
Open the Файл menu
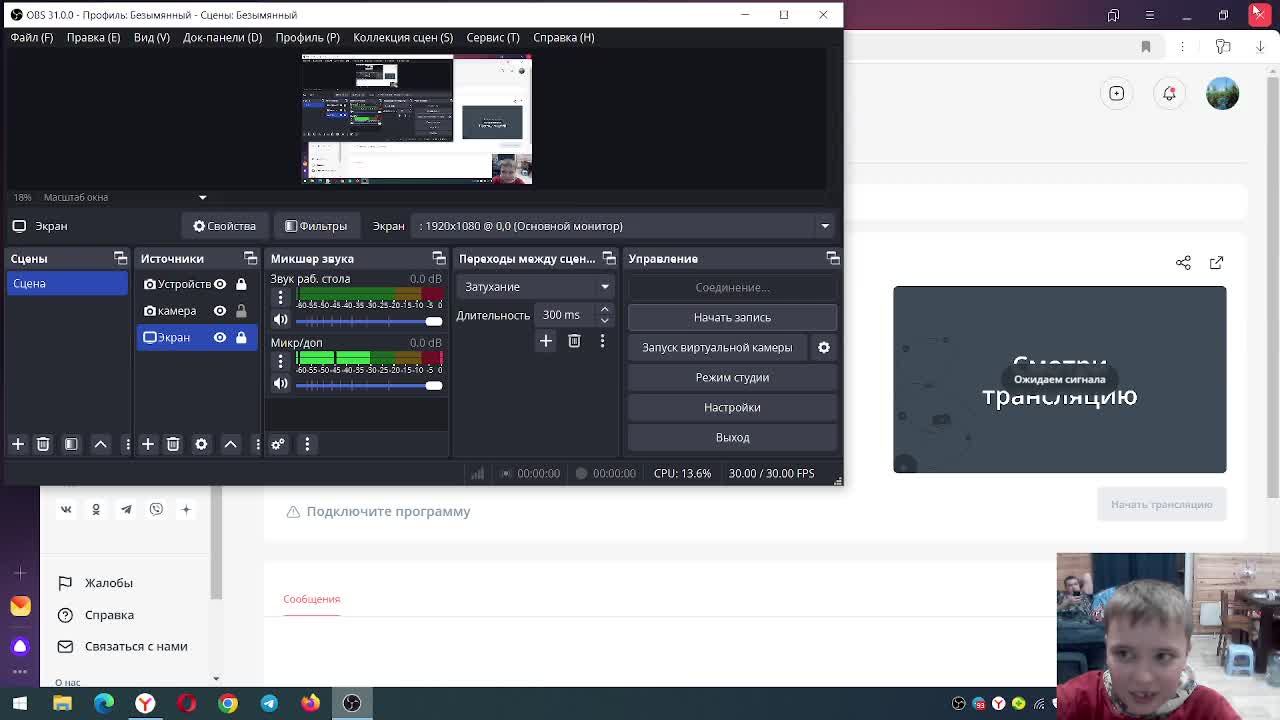(32, 37)
